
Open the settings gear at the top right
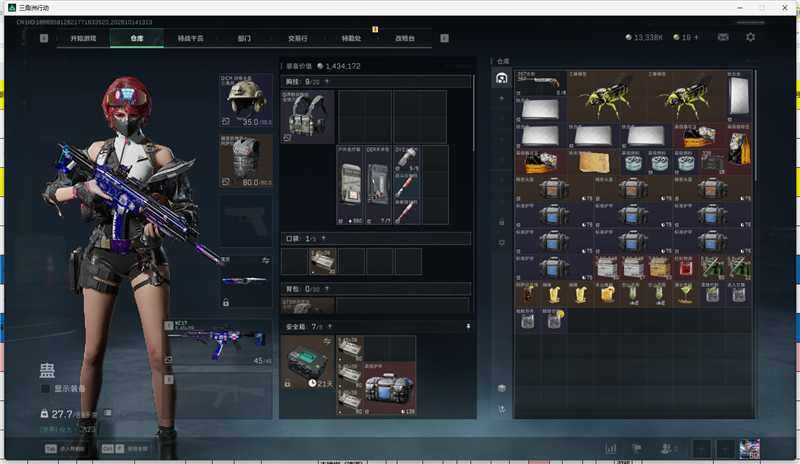coord(750,37)
